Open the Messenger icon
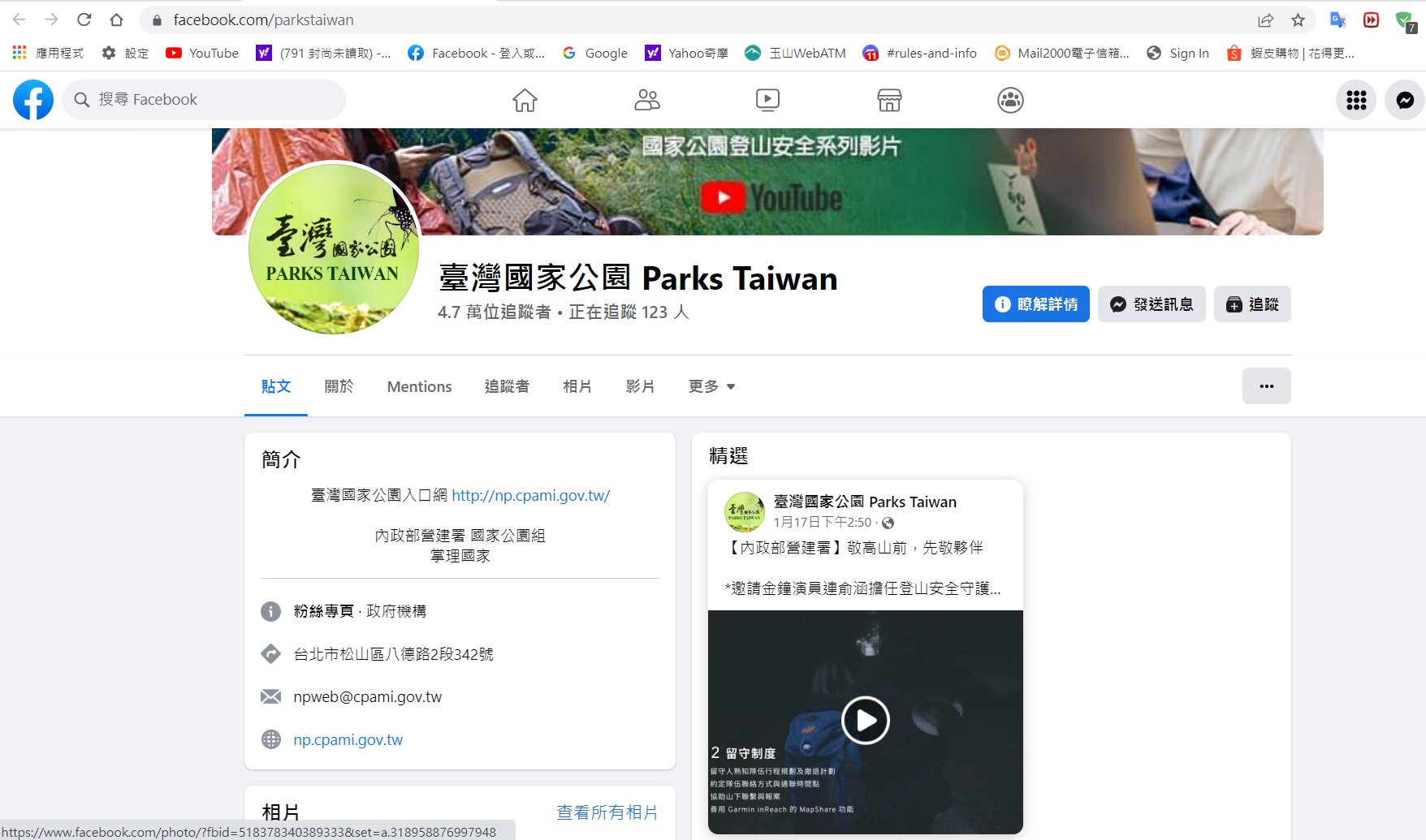1426x840 pixels. coord(1405,100)
